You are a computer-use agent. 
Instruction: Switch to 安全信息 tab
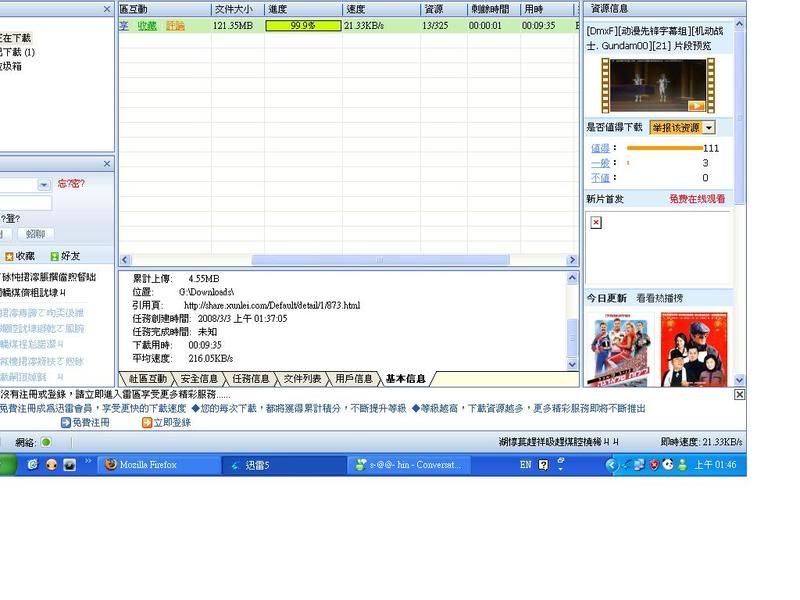coord(199,379)
